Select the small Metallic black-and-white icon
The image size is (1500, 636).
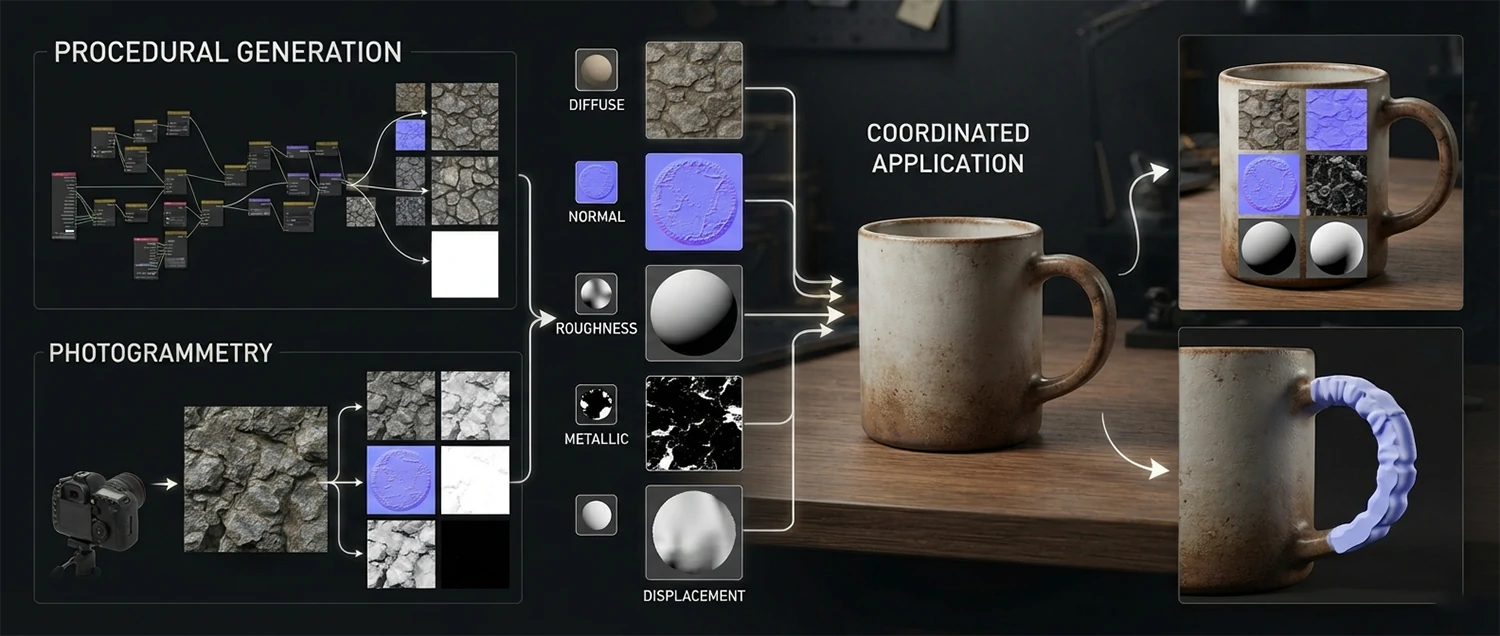click(x=596, y=404)
